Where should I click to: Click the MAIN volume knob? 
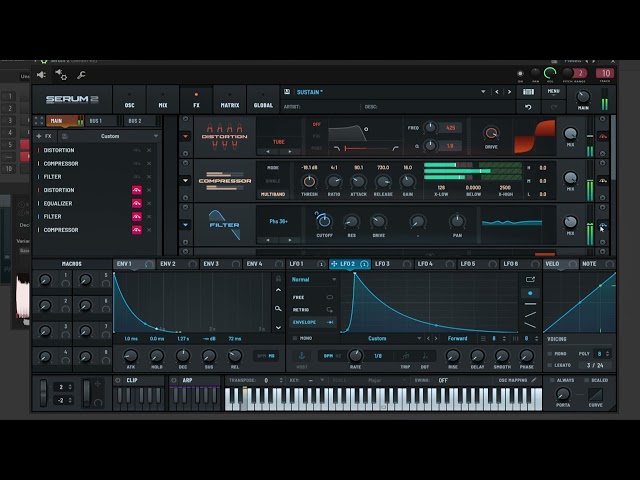point(583,97)
